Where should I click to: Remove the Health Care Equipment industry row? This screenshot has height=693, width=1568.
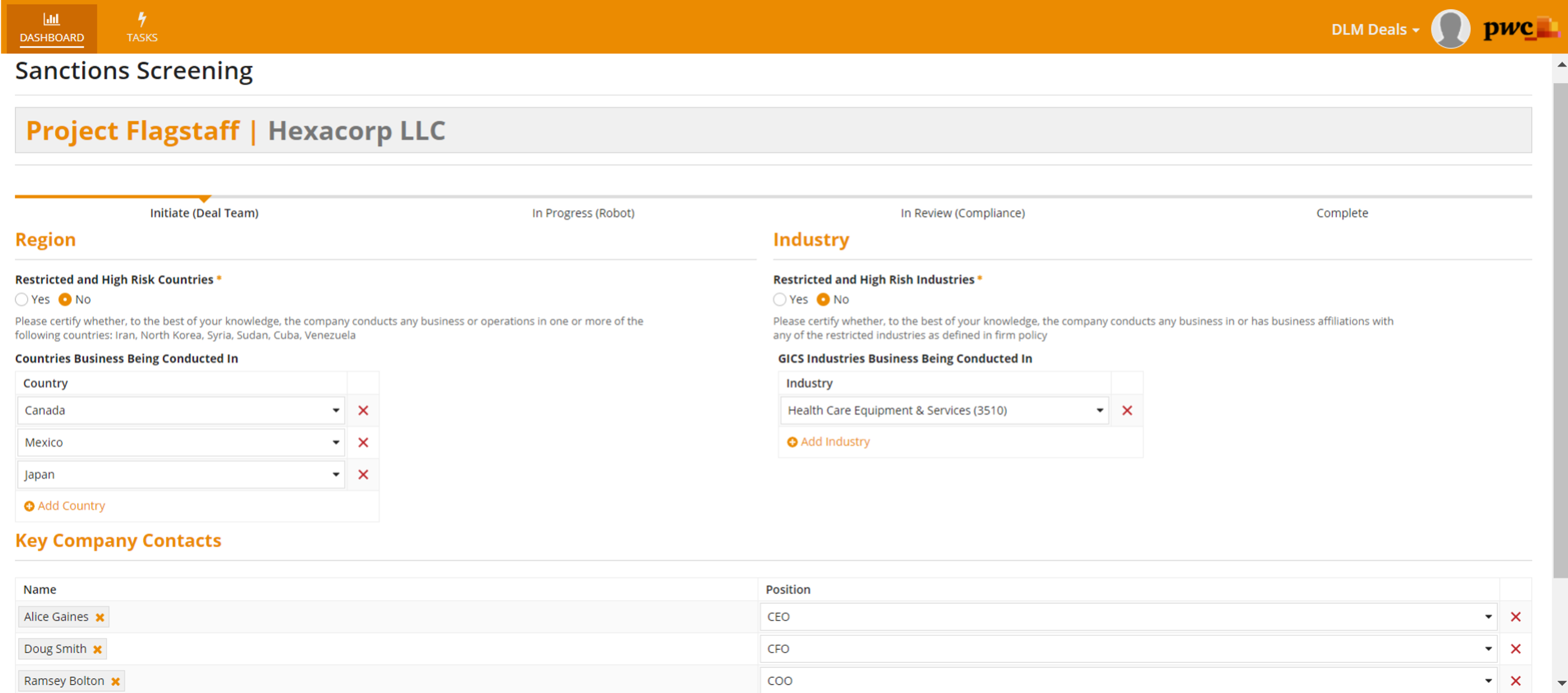click(1127, 410)
